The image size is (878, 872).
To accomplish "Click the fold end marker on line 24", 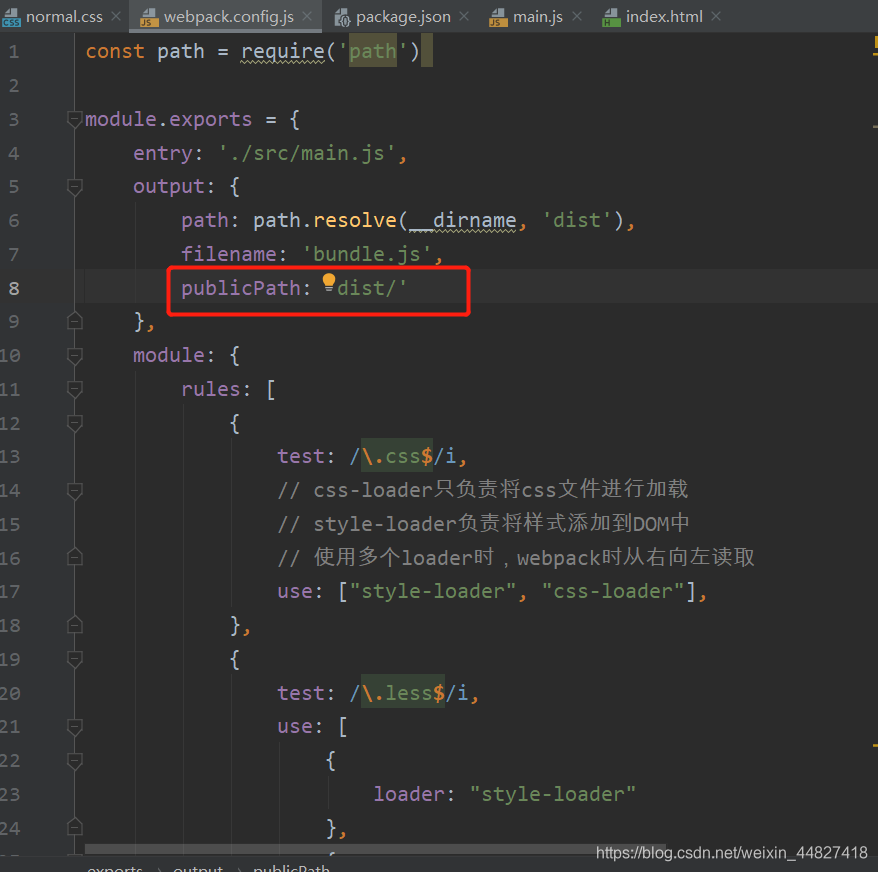I will (74, 827).
